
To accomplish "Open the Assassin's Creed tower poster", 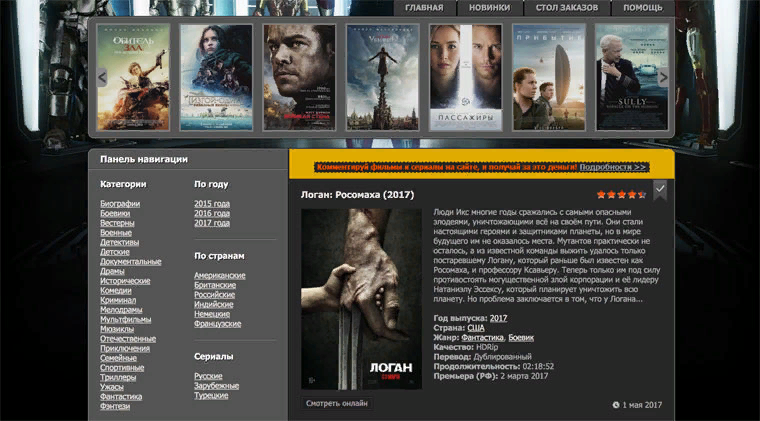I will (382, 78).
